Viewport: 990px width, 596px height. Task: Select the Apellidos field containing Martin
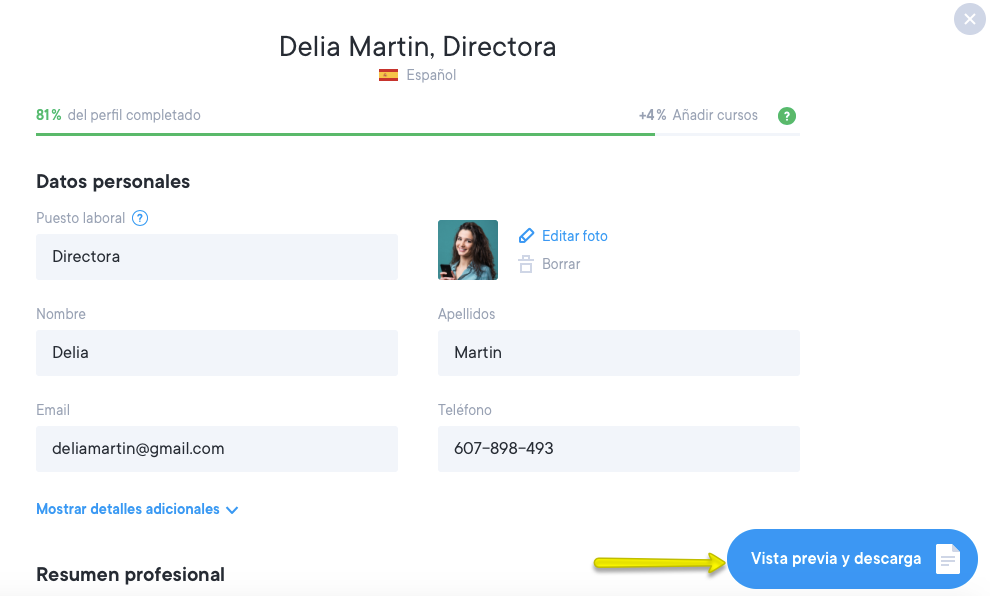click(x=619, y=353)
